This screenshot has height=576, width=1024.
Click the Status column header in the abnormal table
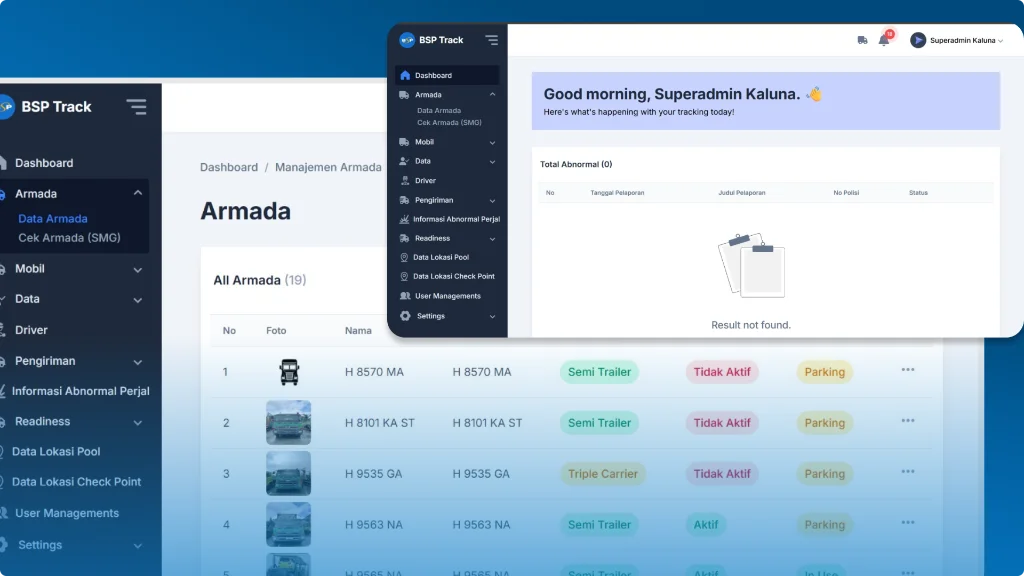918,193
